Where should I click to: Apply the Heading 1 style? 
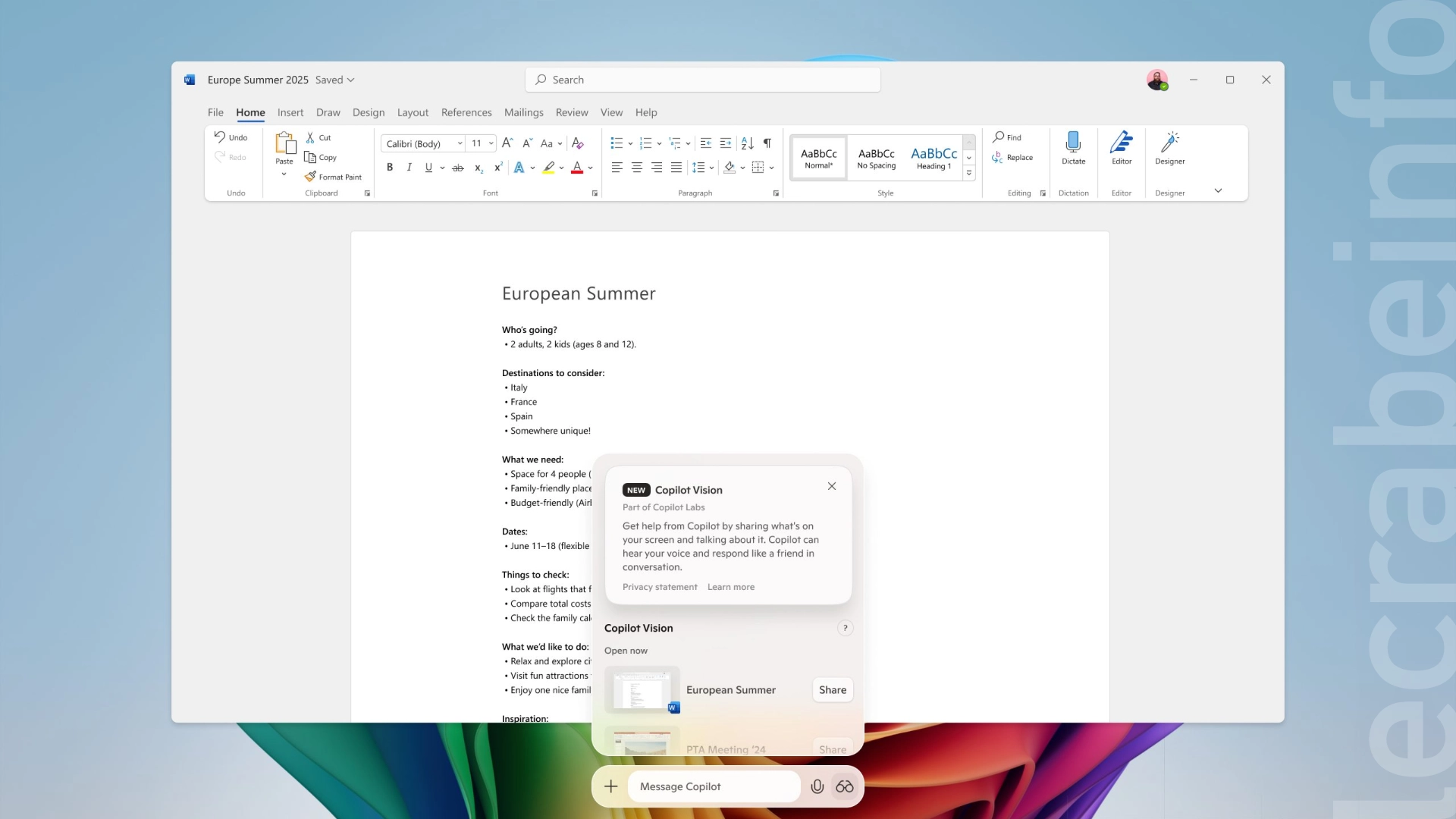[934, 158]
